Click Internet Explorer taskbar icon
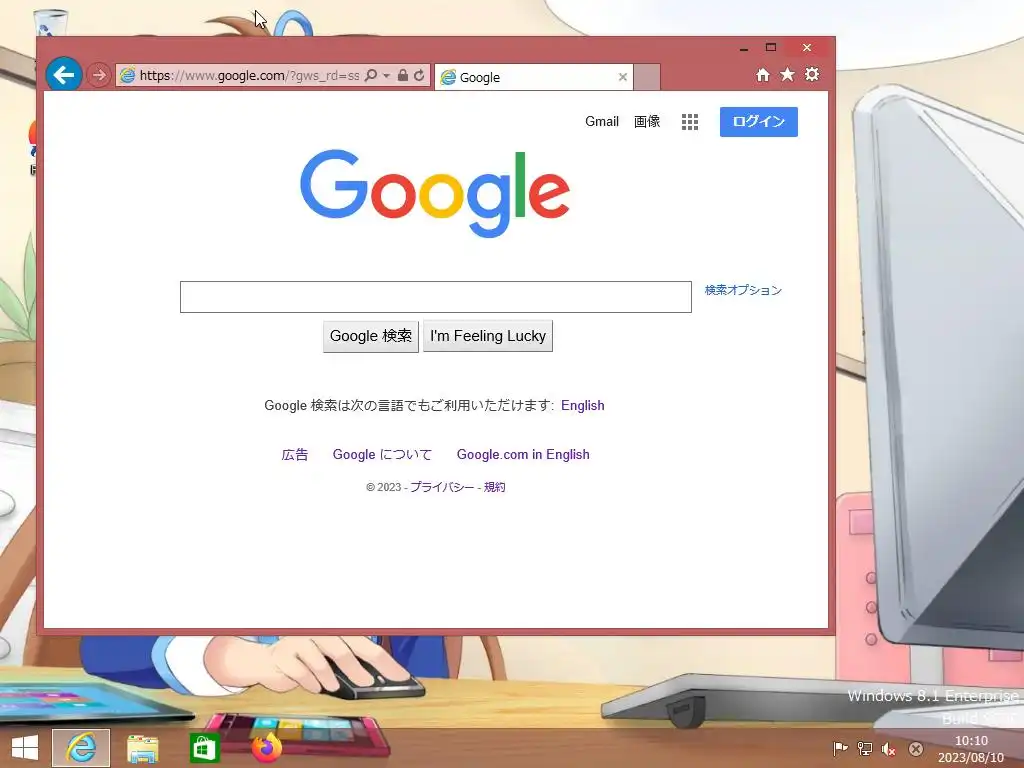The width and height of the screenshot is (1024, 768). [x=81, y=748]
